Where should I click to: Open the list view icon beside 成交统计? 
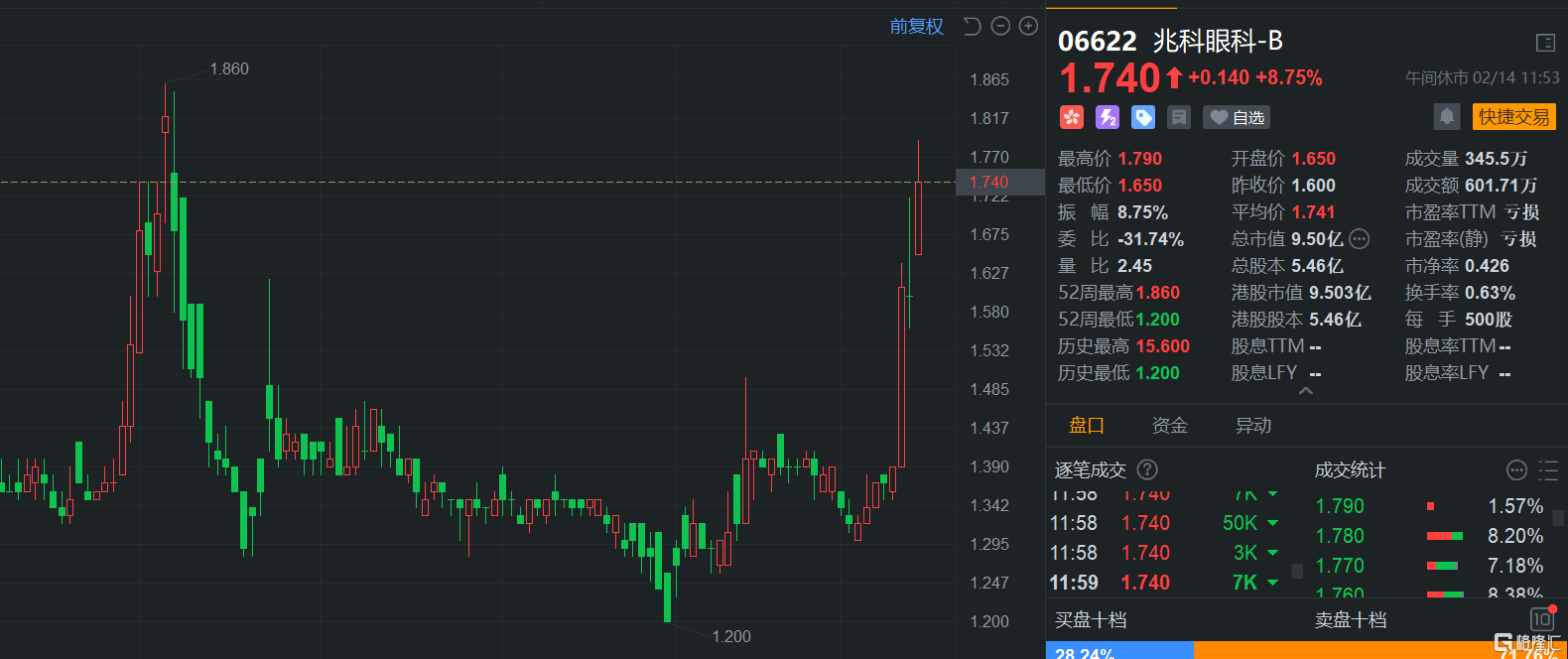click(1548, 469)
